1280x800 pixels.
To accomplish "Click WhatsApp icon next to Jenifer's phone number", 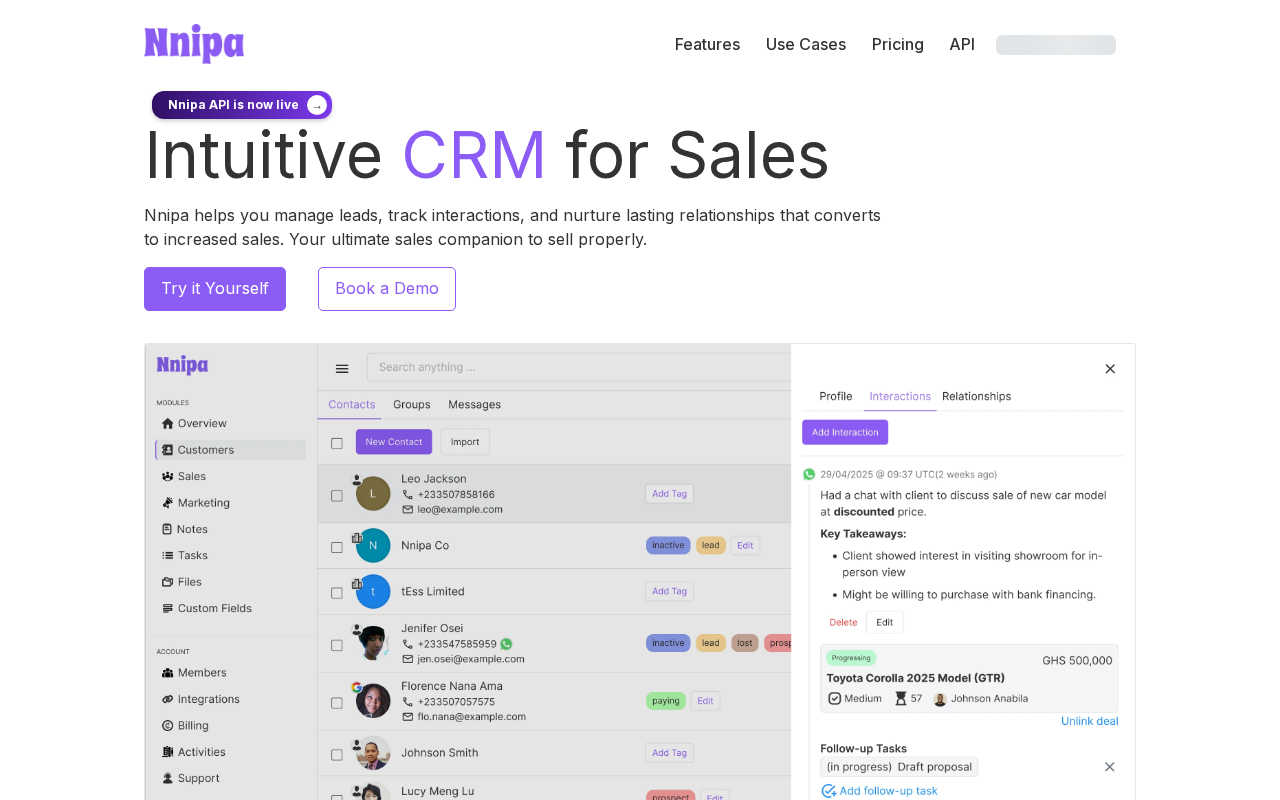I will pos(506,644).
